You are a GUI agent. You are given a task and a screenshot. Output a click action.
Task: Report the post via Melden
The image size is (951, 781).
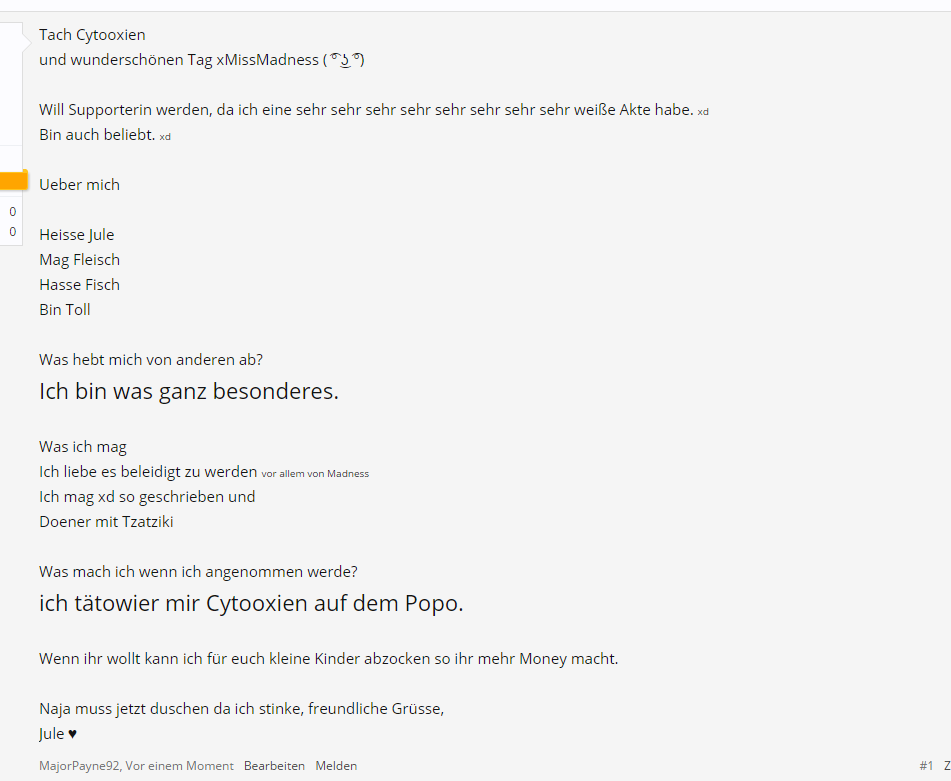(x=336, y=766)
